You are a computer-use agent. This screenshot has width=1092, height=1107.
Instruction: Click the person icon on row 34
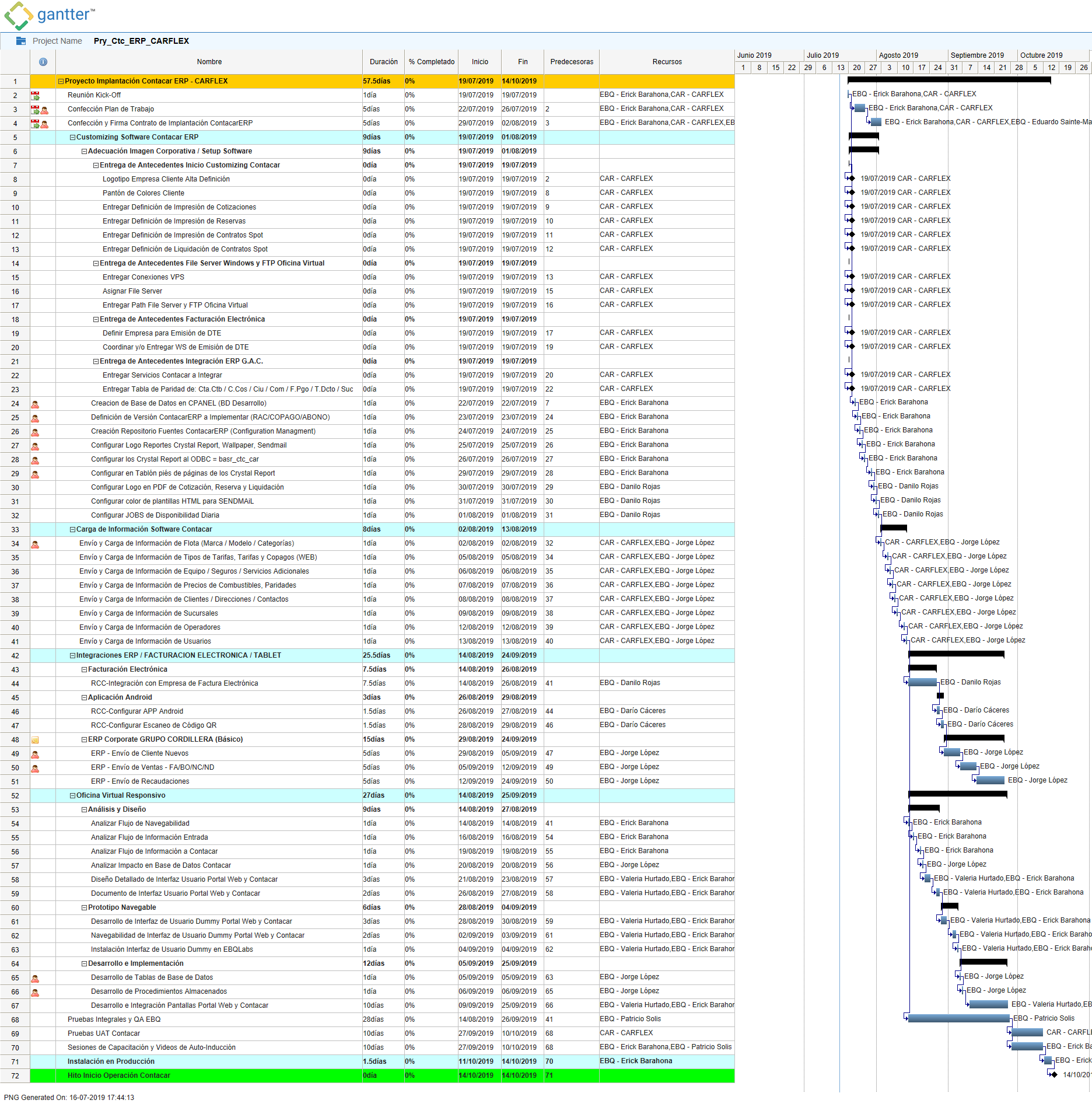[x=35, y=544]
